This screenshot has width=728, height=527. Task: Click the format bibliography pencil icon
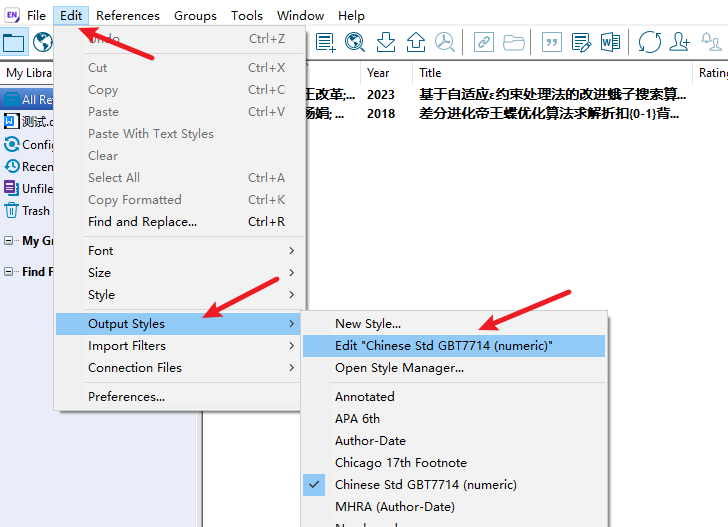click(x=581, y=42)
